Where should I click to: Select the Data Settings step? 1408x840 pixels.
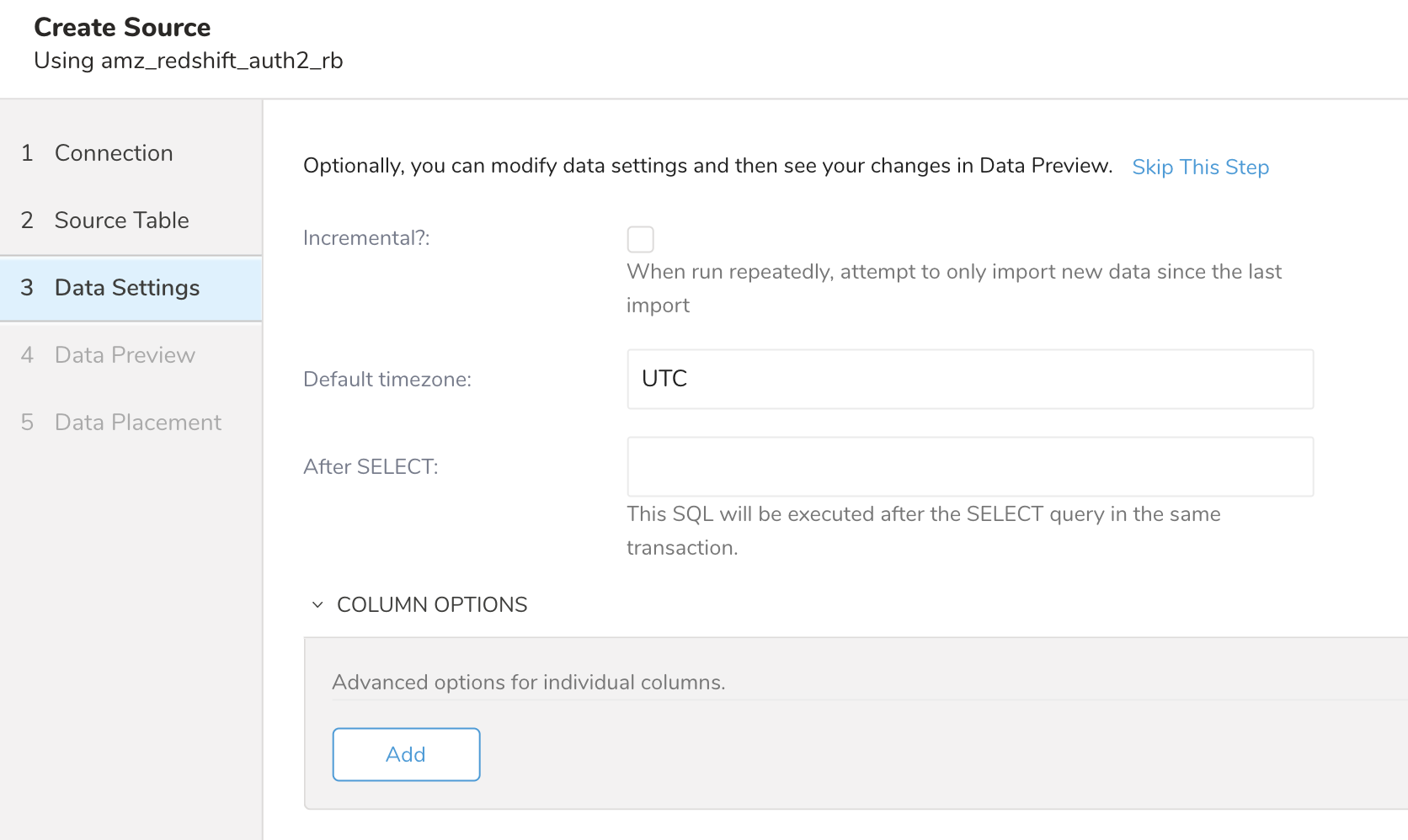(126, 288)
